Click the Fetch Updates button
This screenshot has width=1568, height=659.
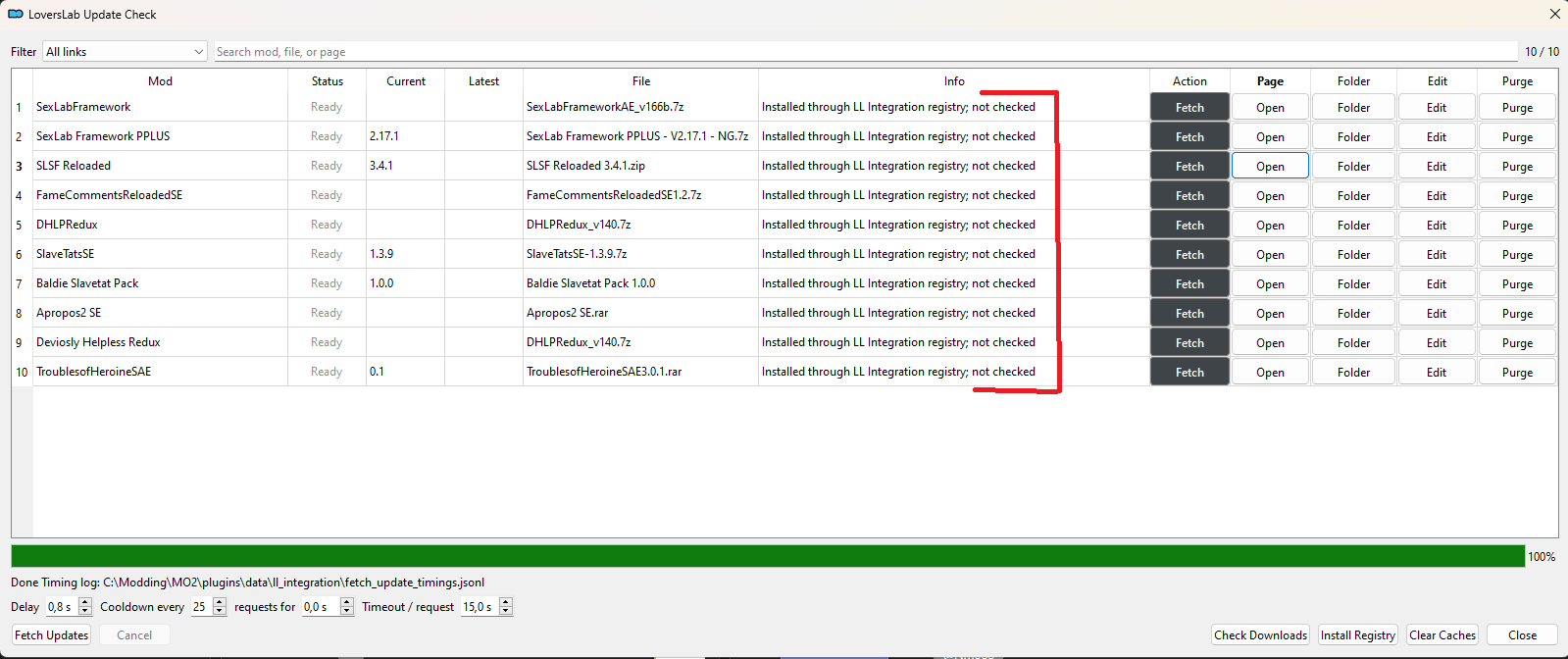click(x=51, y=635)
